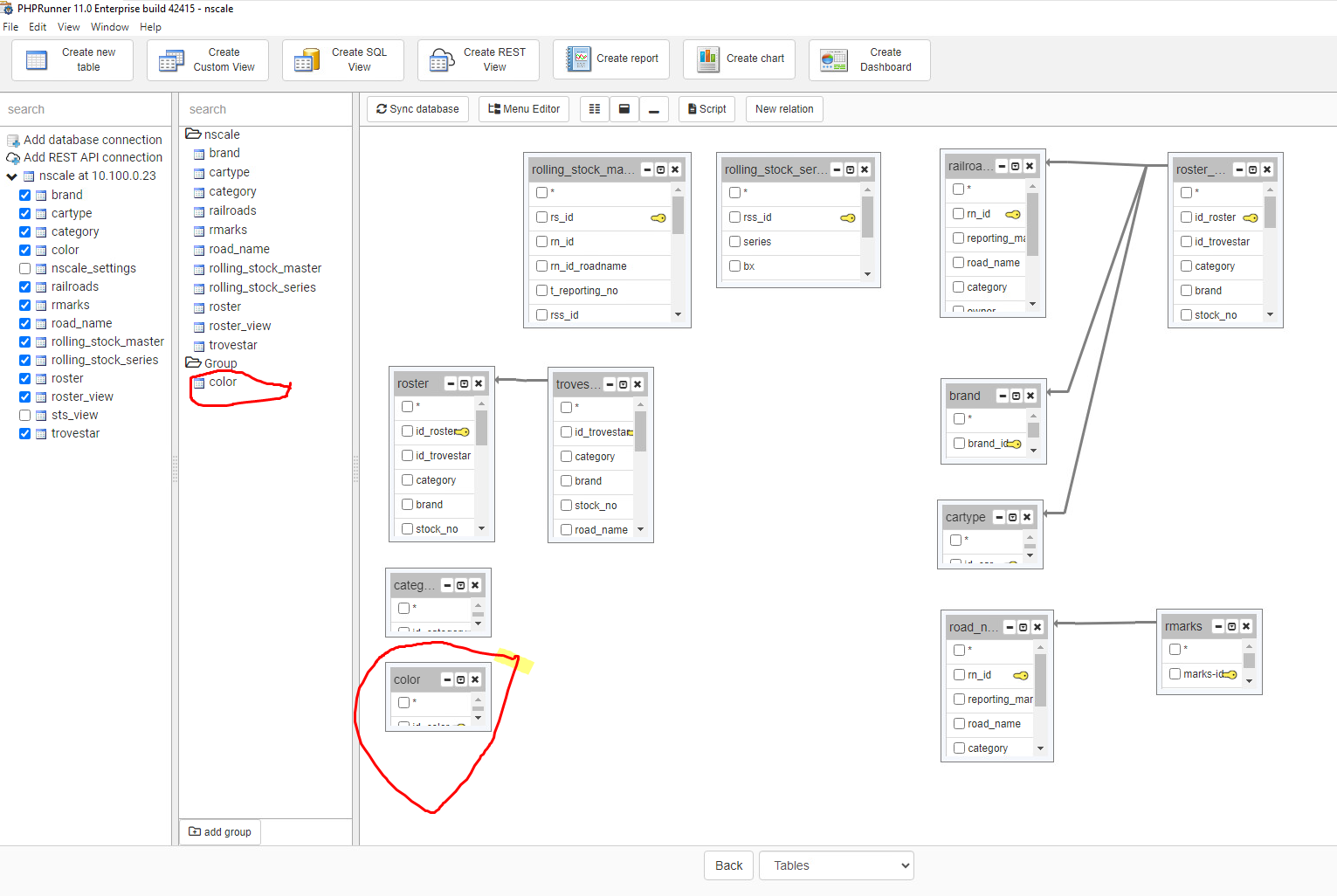This screenshot has height=896, width=1337.
Task: Click the Create REST View icon
Action: pos(442,60)
